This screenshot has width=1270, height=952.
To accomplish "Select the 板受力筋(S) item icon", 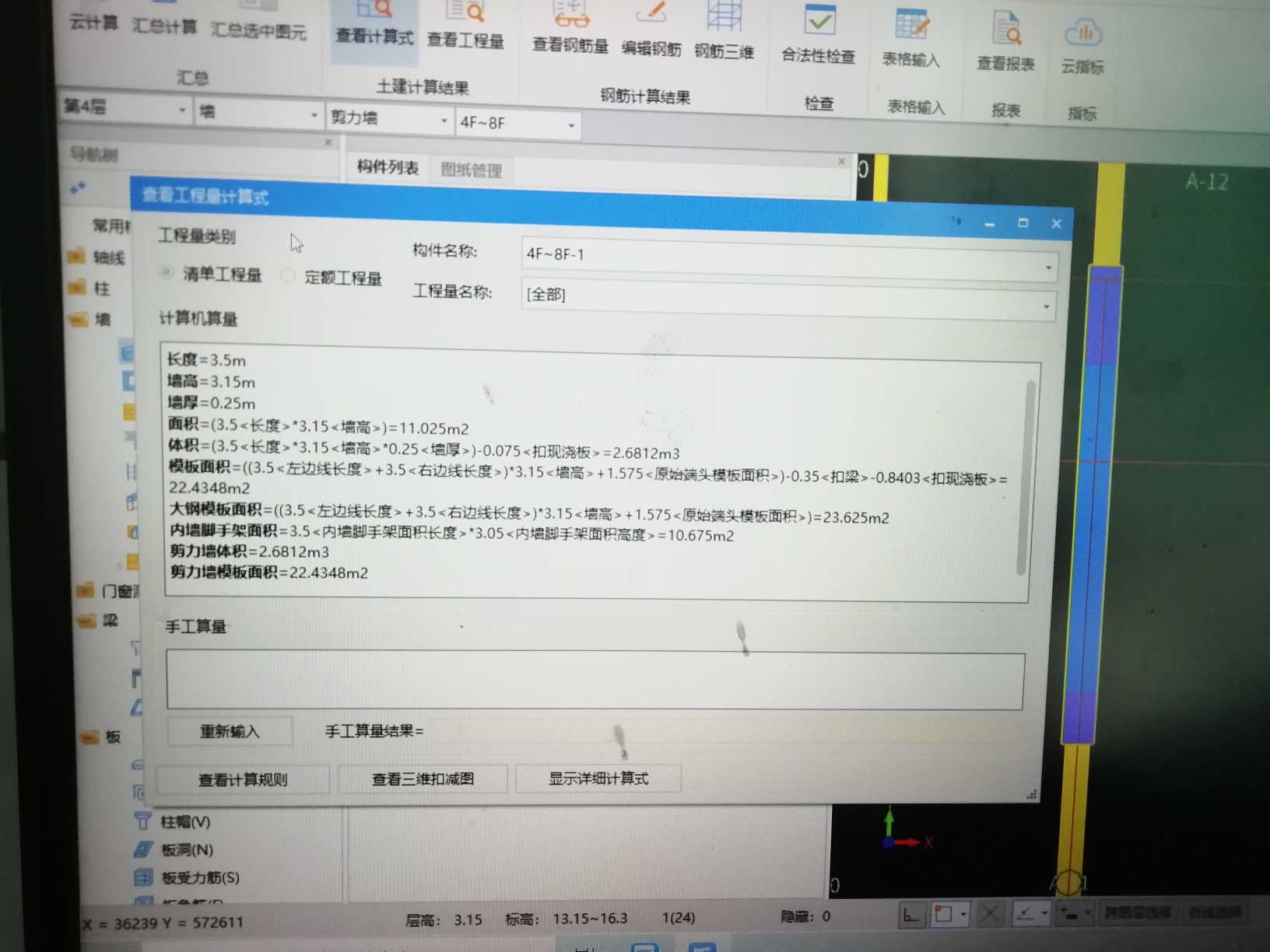I will (143, 877).
